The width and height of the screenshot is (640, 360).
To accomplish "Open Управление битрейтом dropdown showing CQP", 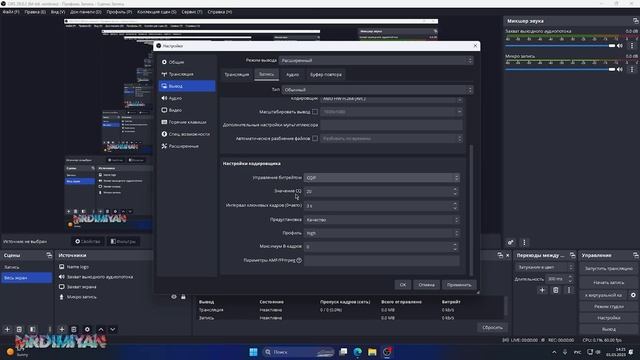I will (x=382, y=178).
